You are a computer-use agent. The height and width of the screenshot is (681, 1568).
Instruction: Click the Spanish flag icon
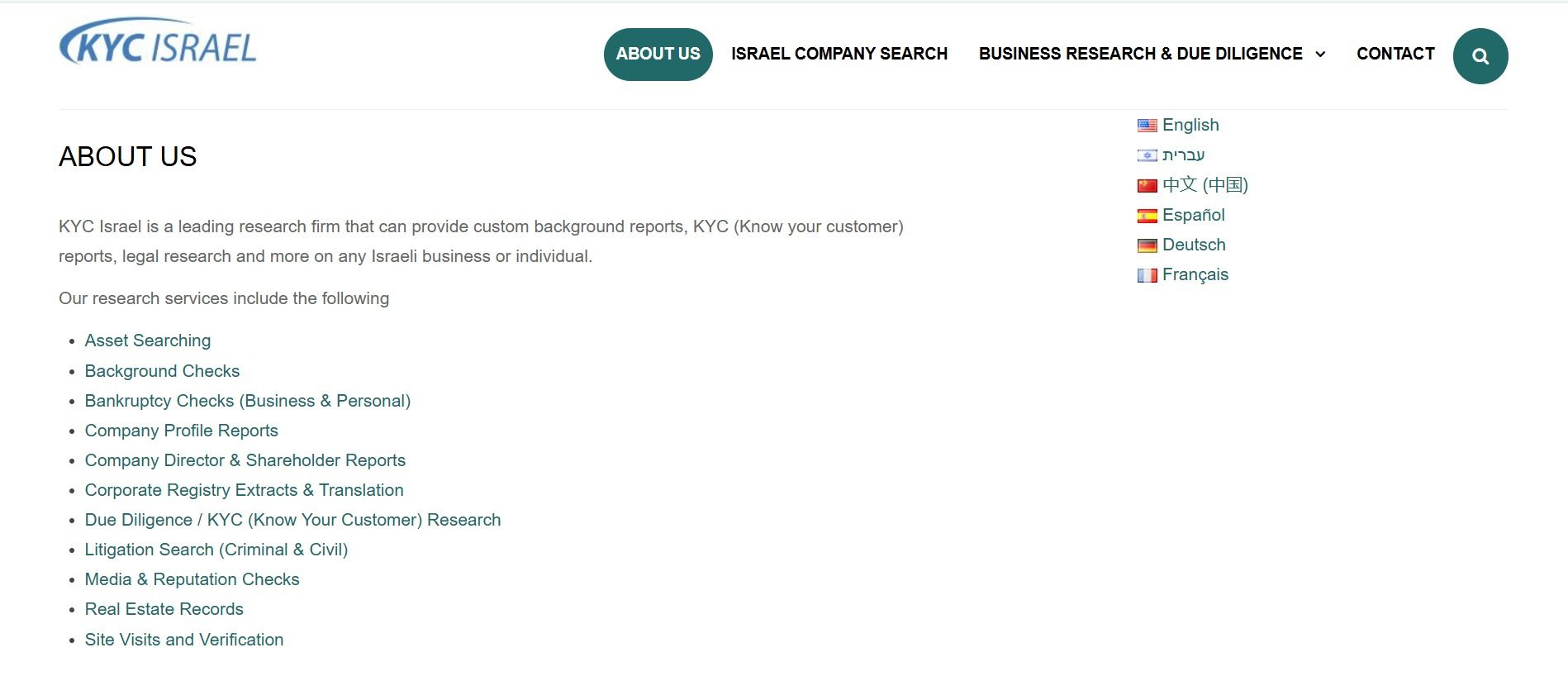click(1147, 216)
